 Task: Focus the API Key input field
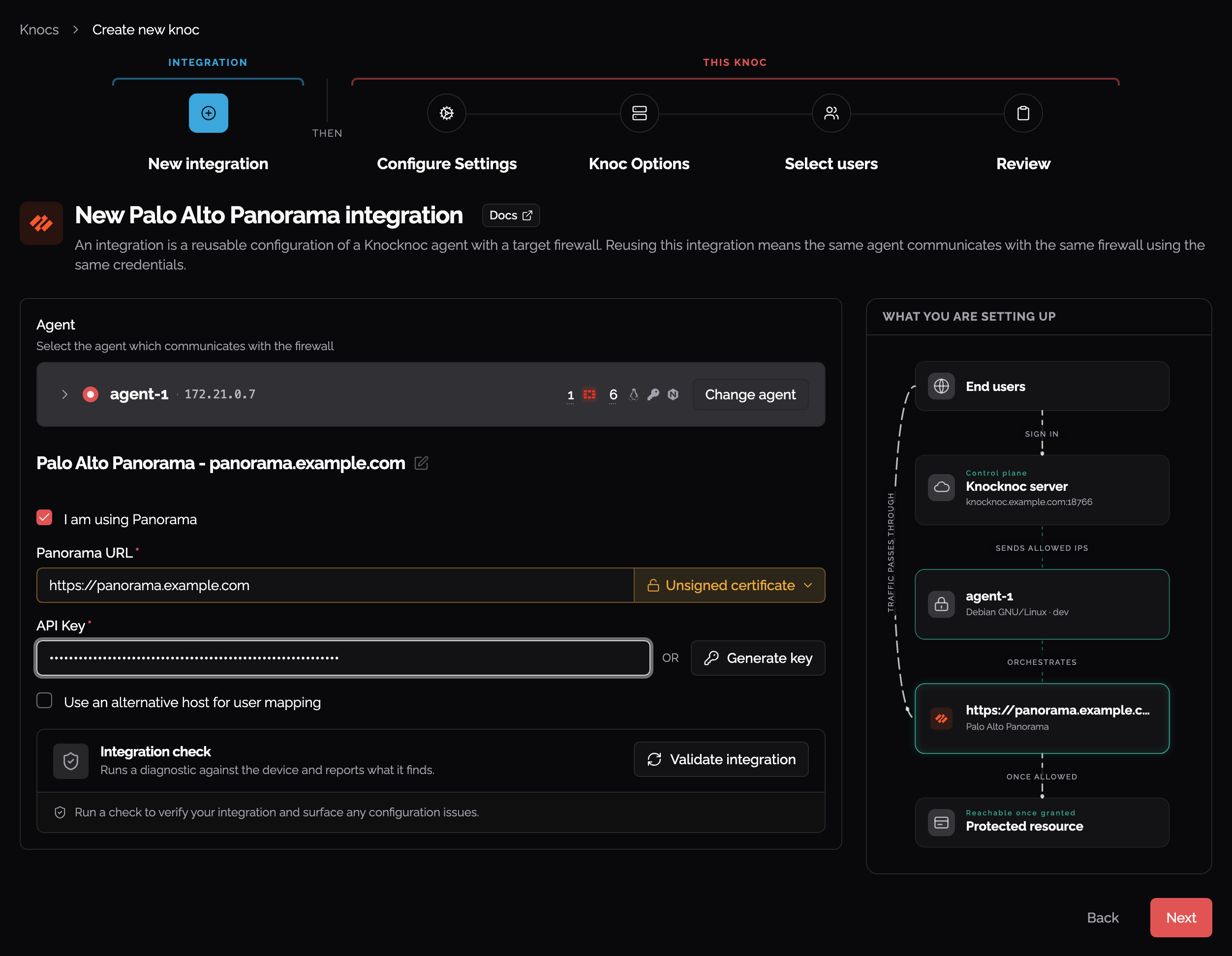click(x=343, y=658)
